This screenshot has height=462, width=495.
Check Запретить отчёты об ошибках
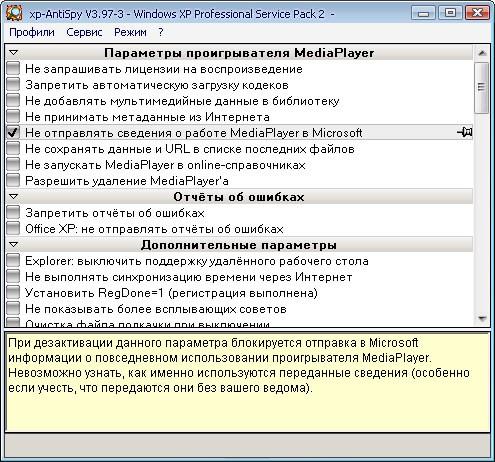(x=13, y=213)
